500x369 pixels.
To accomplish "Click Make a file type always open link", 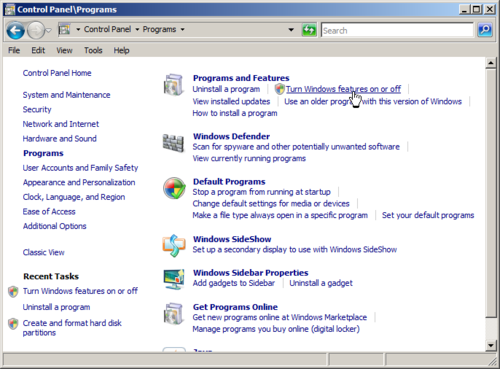I will [x=280, y=215].
